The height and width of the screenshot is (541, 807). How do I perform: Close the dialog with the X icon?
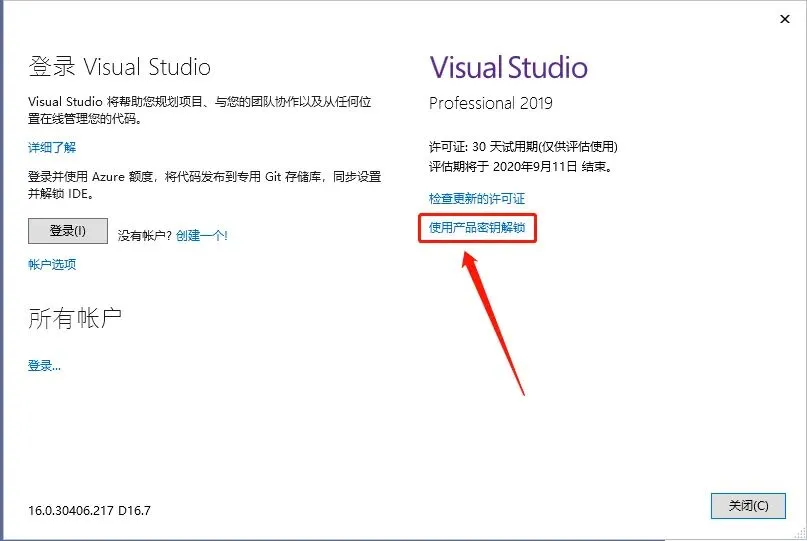(x=784, y=19)
